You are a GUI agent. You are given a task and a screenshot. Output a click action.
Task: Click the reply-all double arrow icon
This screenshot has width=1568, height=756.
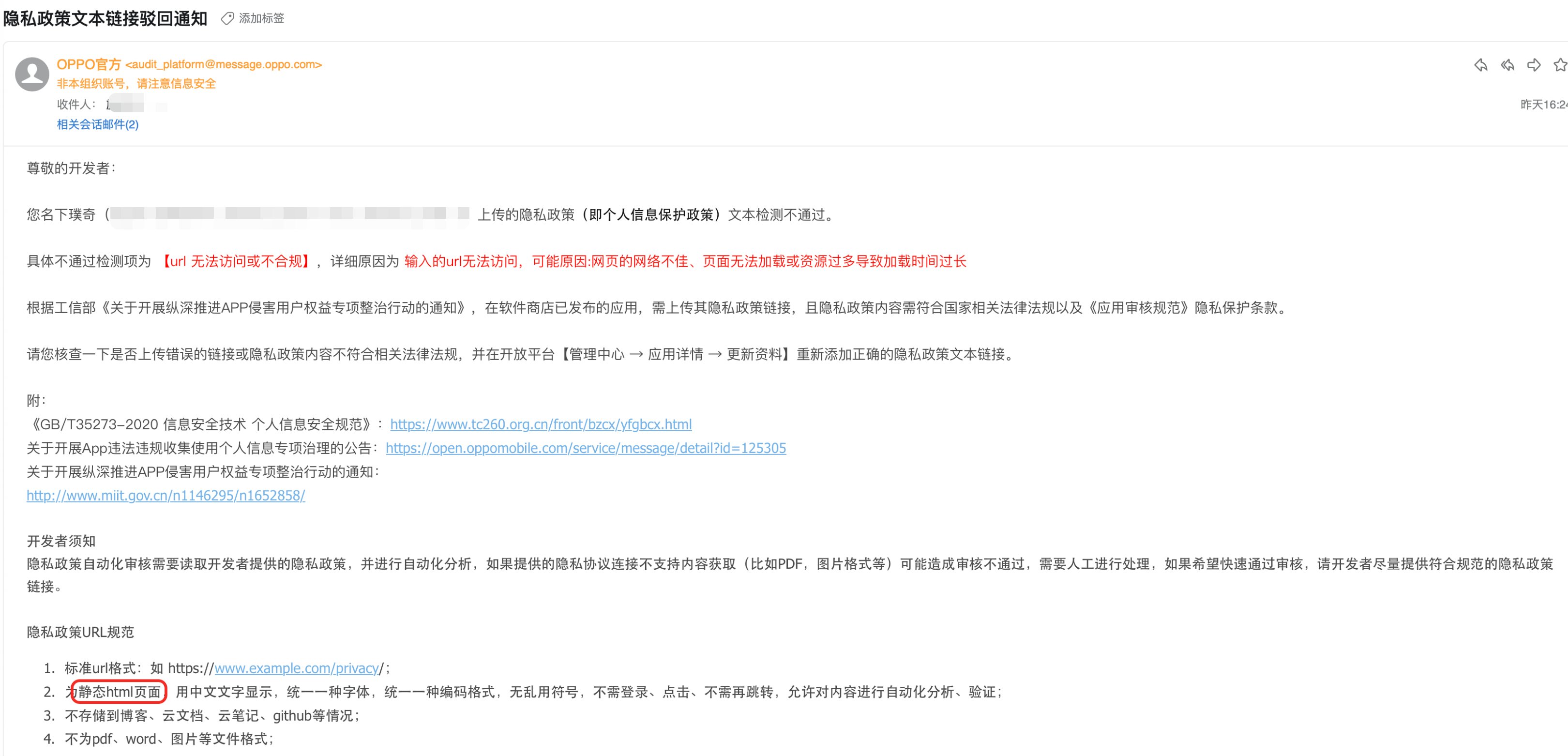coord(1508,65)
